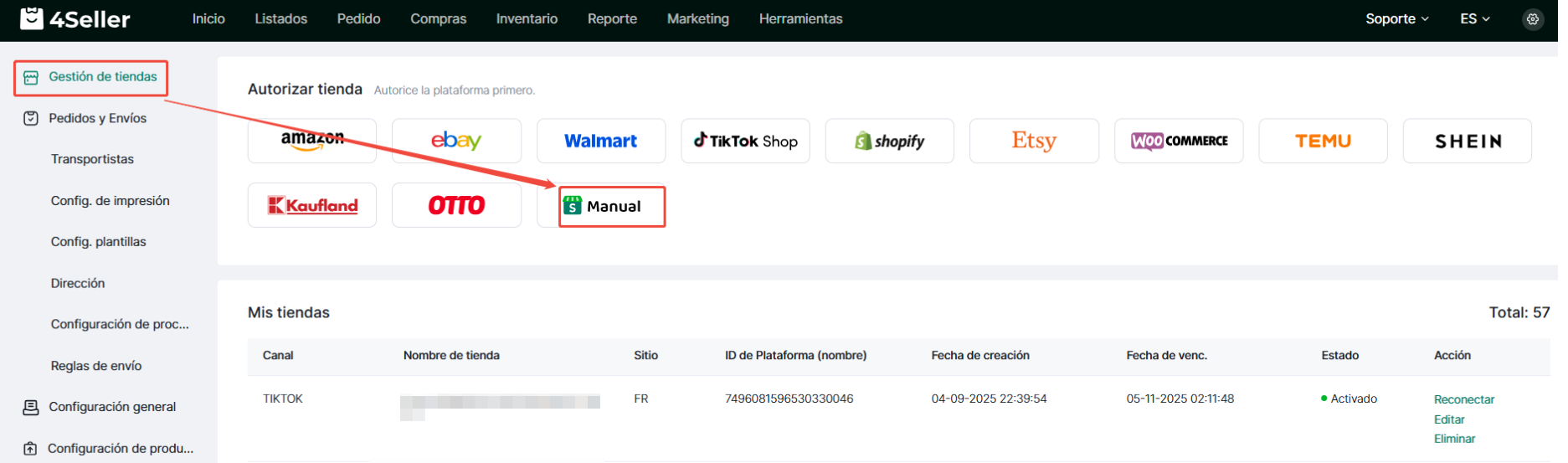This screenshot has width=1568, height=463.
Task: Click expiry date 05-11-2025 02:11:48
Action: click(1180, 399)
